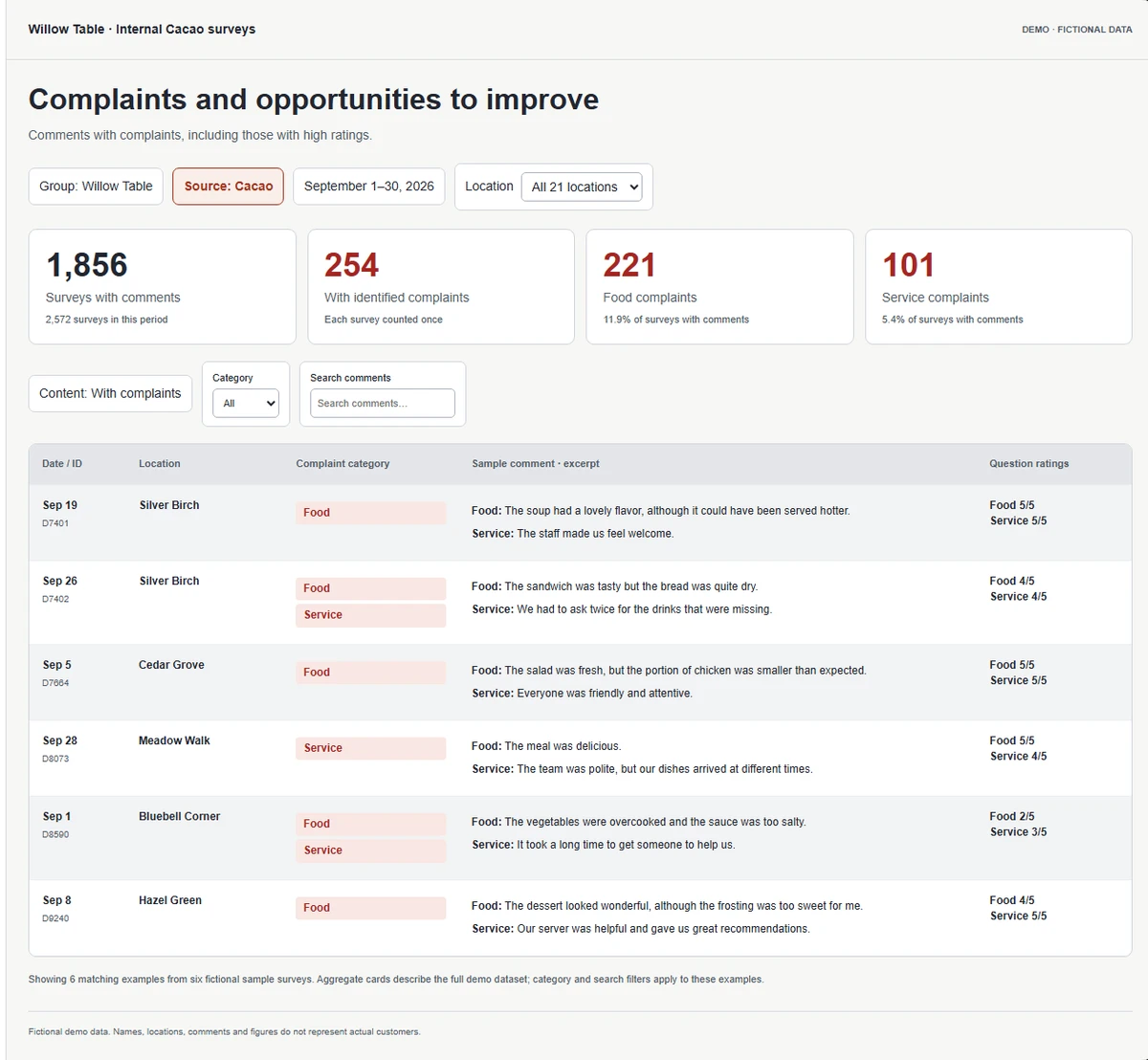This screenshot has width=1148, height=1060.
Task: Click the Date / ID column header
Action: point(62,464)
